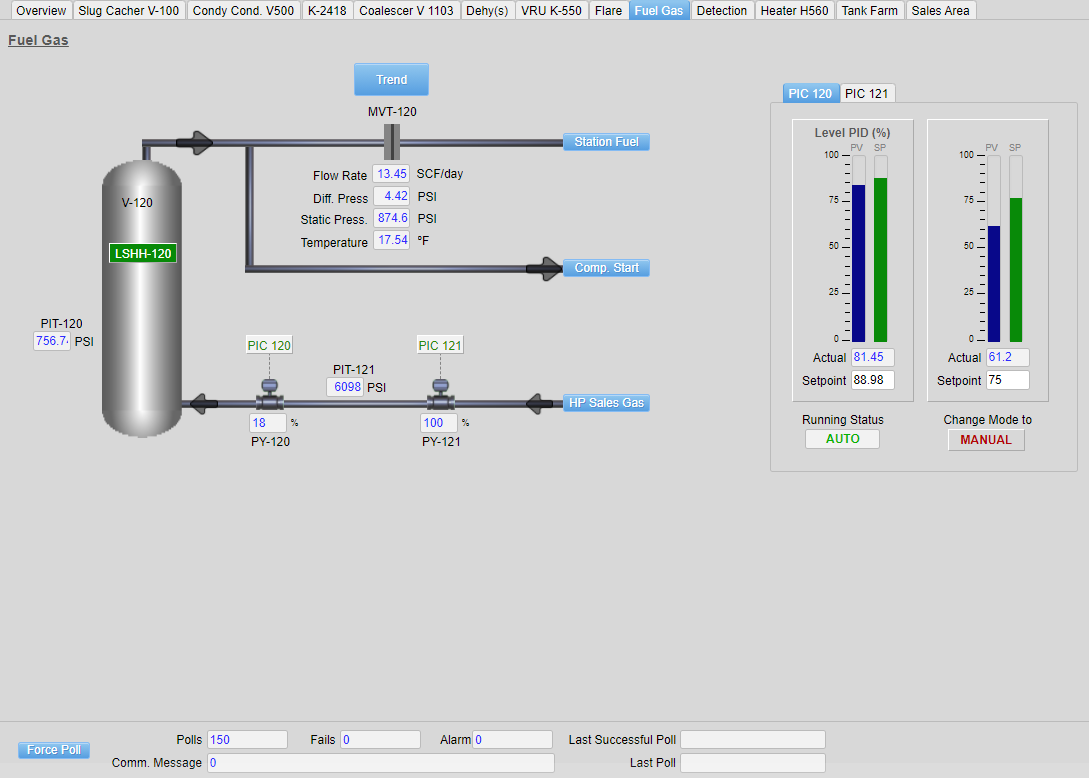1089x778 pixels.
Task: Open the Condy Cond. V500 tab
Action: 243,10
